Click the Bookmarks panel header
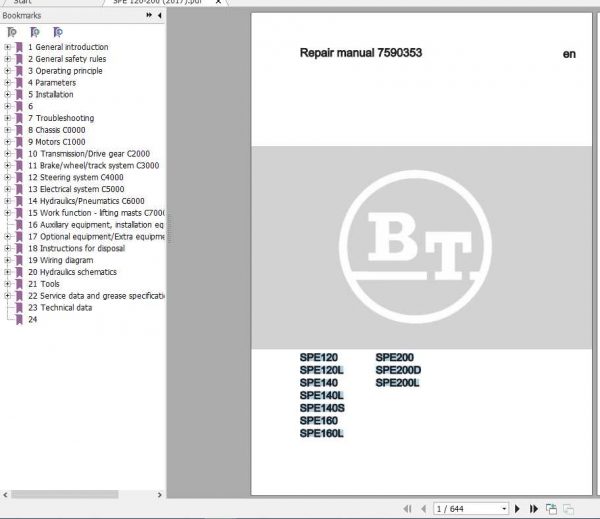 point(21,16)
